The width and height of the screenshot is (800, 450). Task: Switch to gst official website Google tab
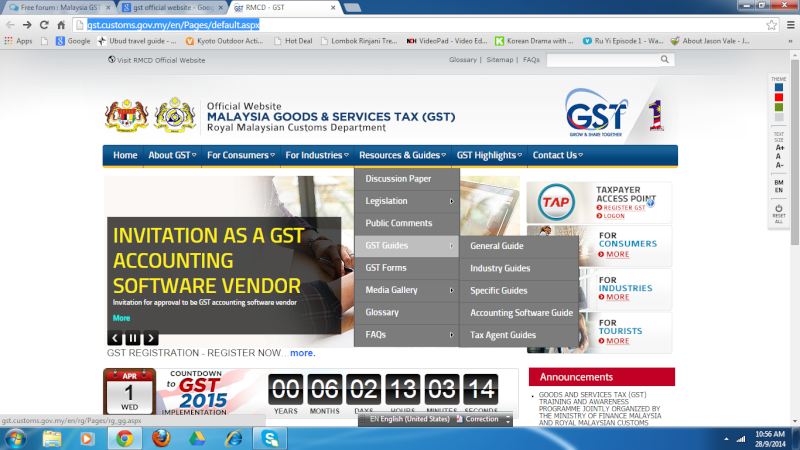pyautogui.click(x=173, y=8)
